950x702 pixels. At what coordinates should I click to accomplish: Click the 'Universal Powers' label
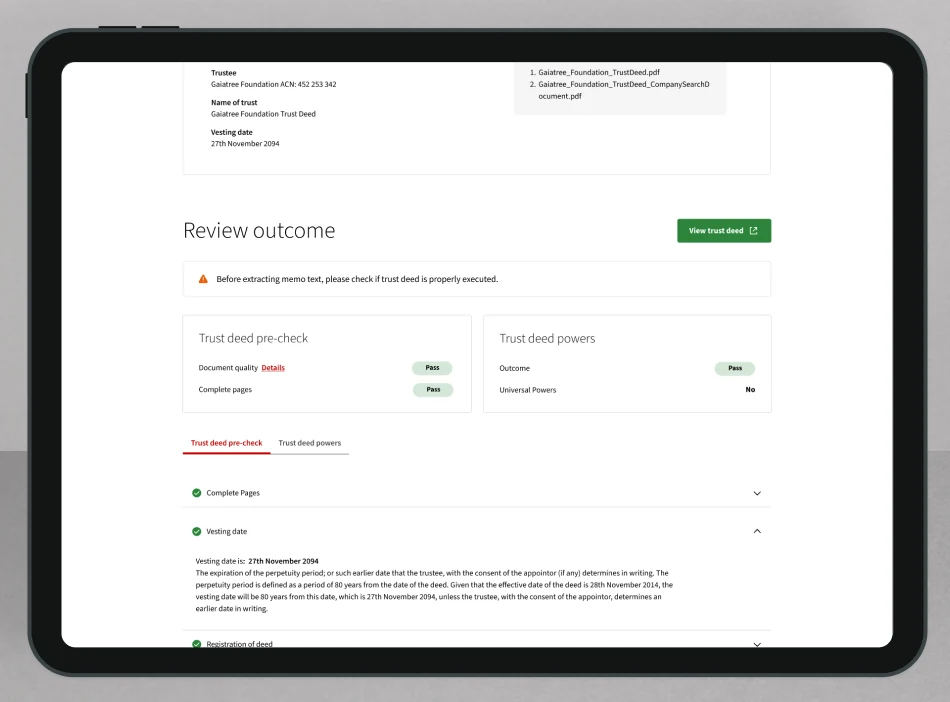527,390
